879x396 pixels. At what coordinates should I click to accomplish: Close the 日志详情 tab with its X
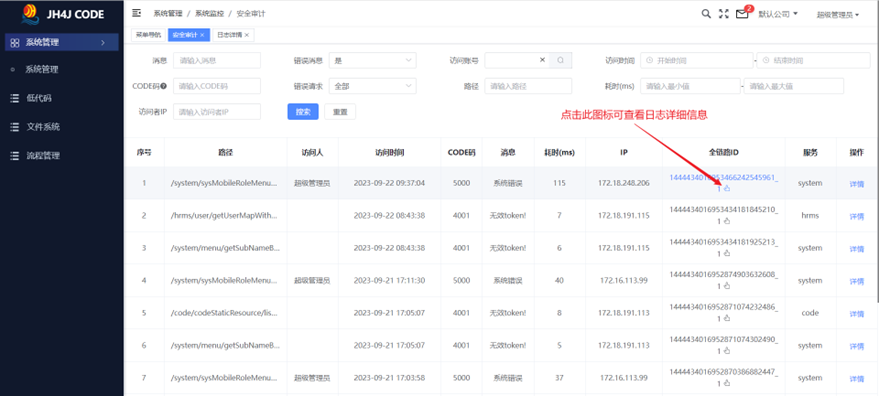pos(246,35)
